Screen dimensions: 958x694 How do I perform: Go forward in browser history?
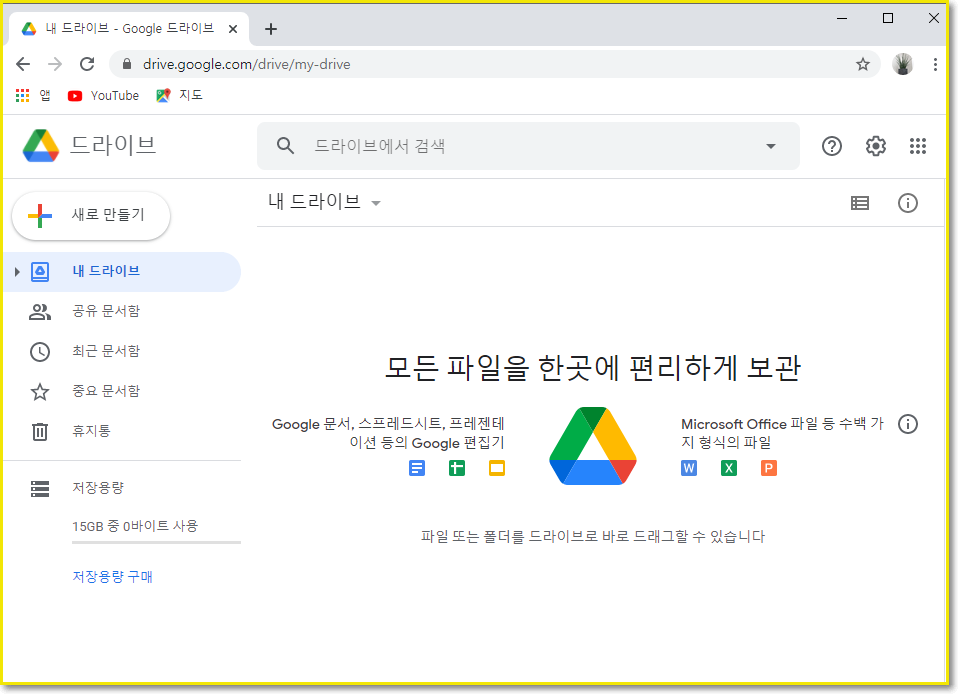click(55, 64)
